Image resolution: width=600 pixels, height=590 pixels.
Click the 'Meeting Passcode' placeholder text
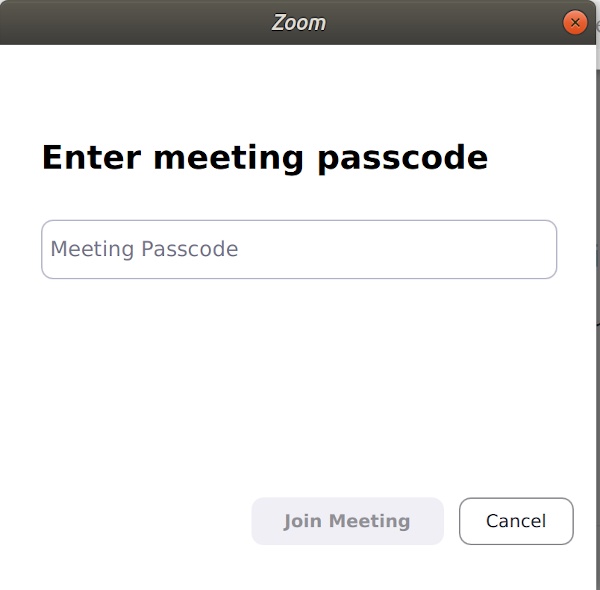coord(144,249)
